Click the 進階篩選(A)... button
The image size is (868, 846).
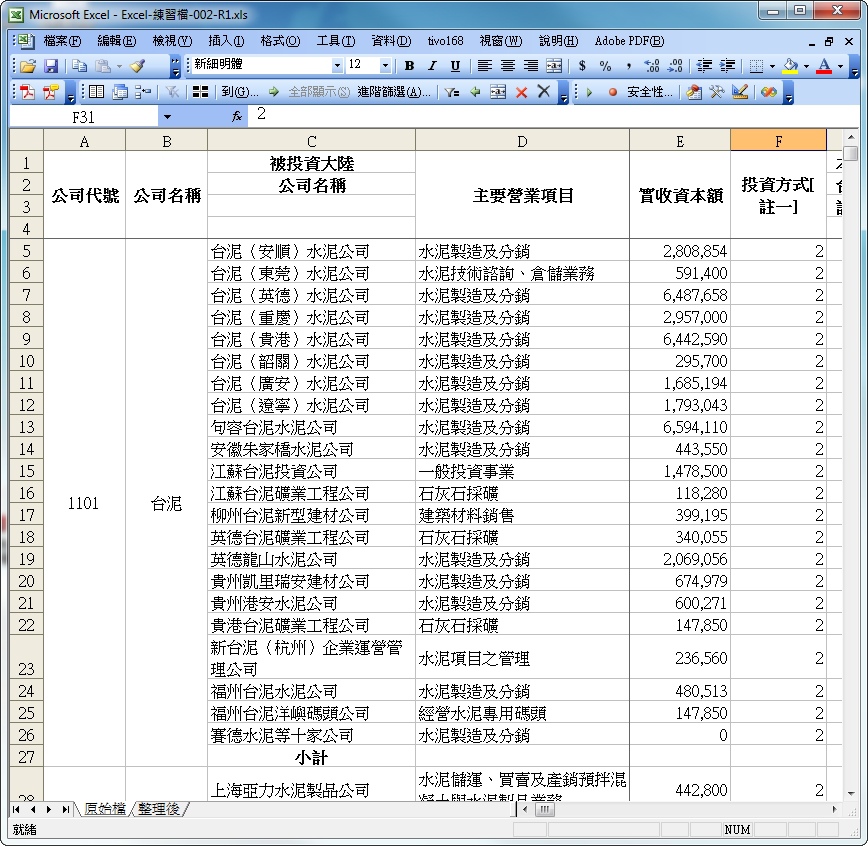[x=394, y=92]
